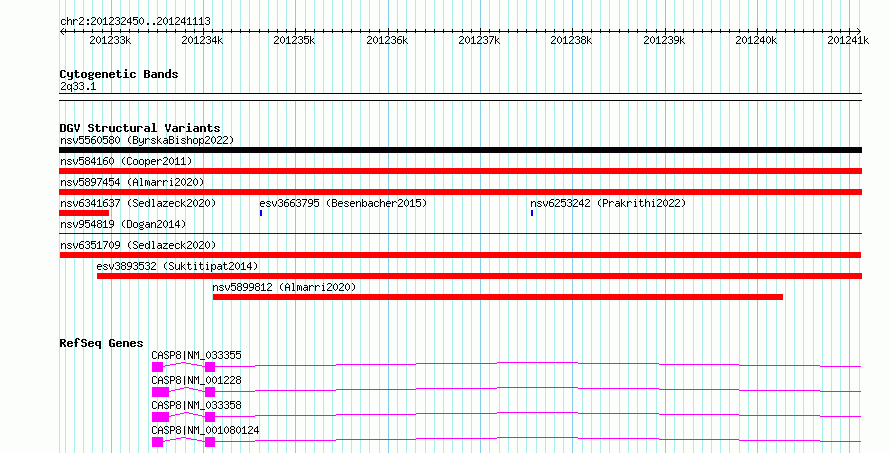Click the nsv5899812 (Almarri2020) red bar

(498, 297)
